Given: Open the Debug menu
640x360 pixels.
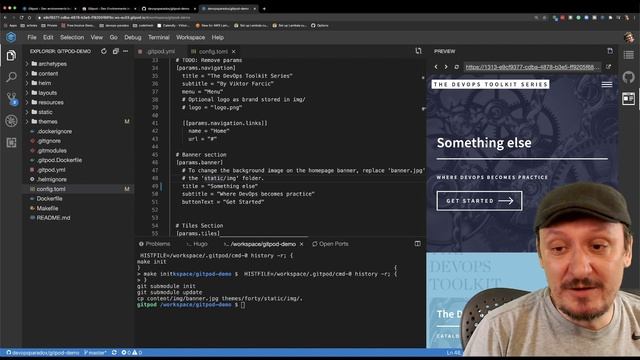Looking at the screenshot, I should (x=133, y=37).
